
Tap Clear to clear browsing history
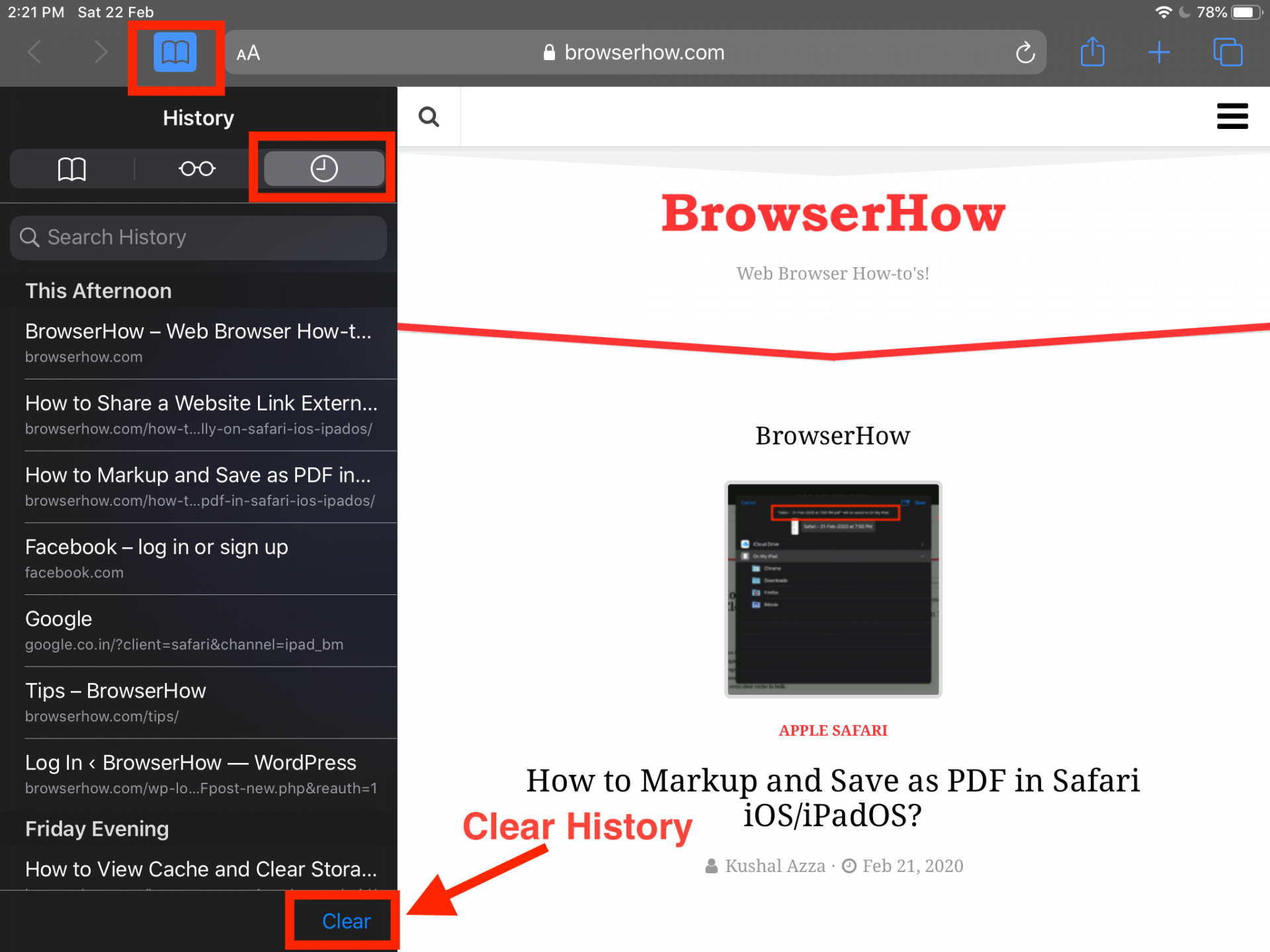[346, 921]
